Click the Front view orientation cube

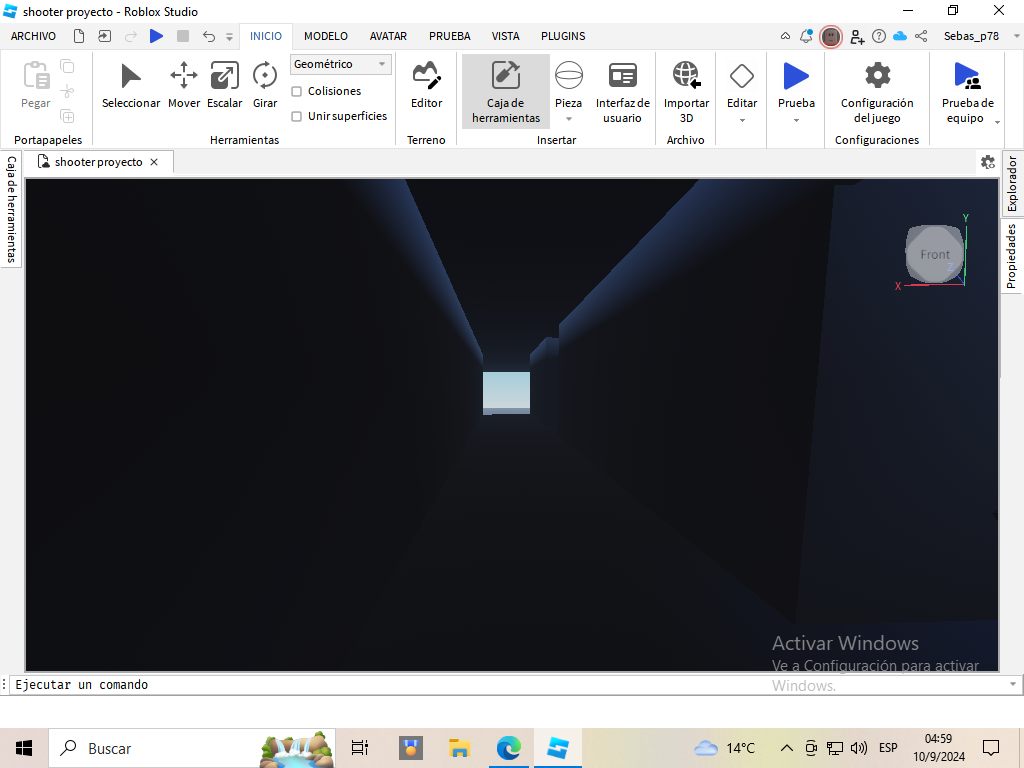coord(935,254)
